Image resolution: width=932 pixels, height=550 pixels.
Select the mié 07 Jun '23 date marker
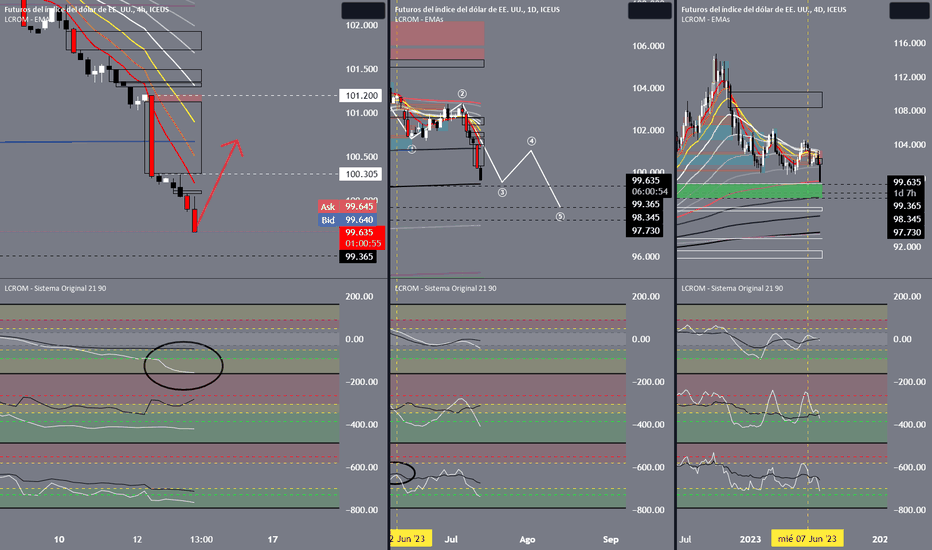point(807,539)
